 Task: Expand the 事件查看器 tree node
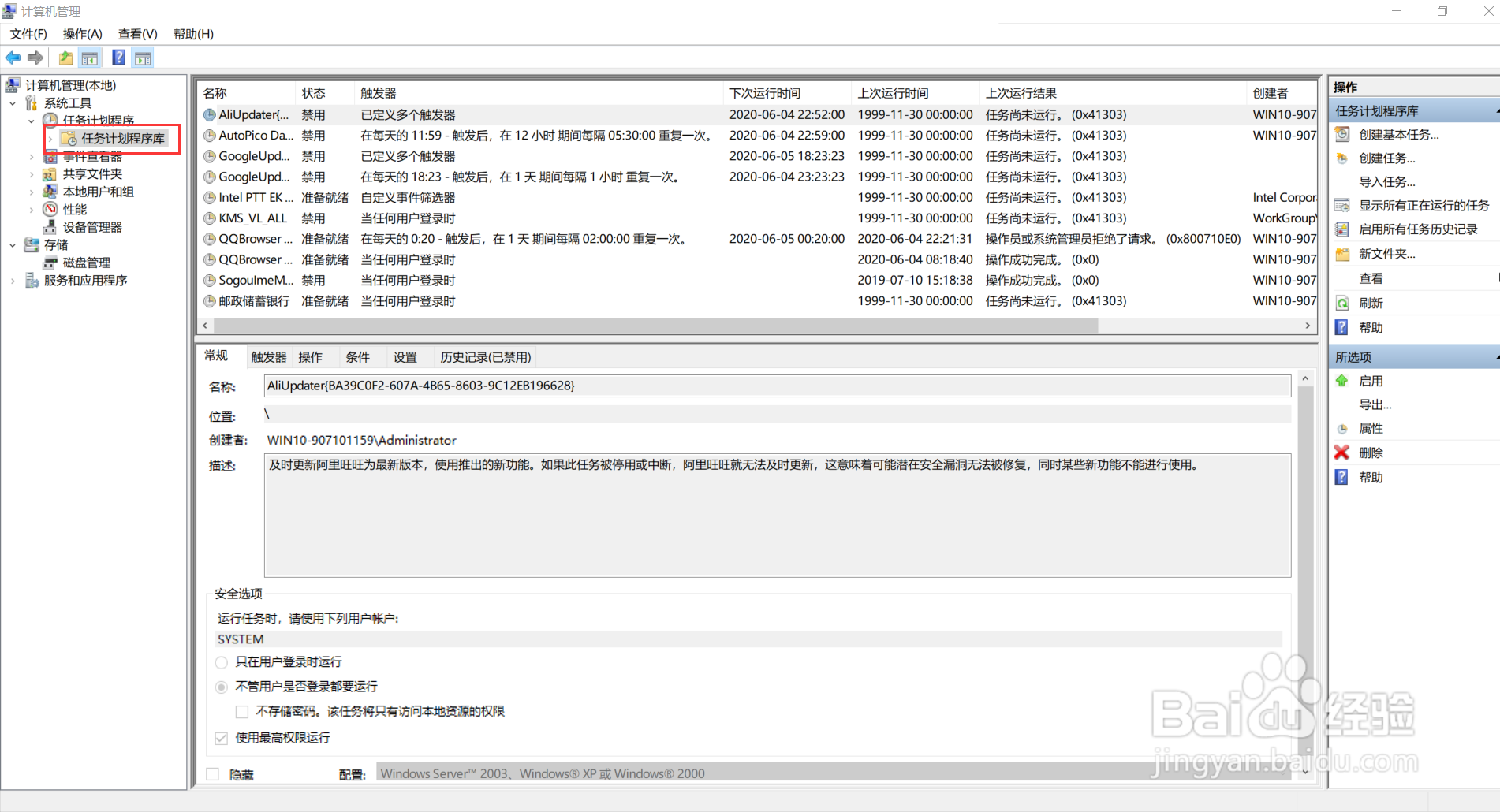point(32,156)
